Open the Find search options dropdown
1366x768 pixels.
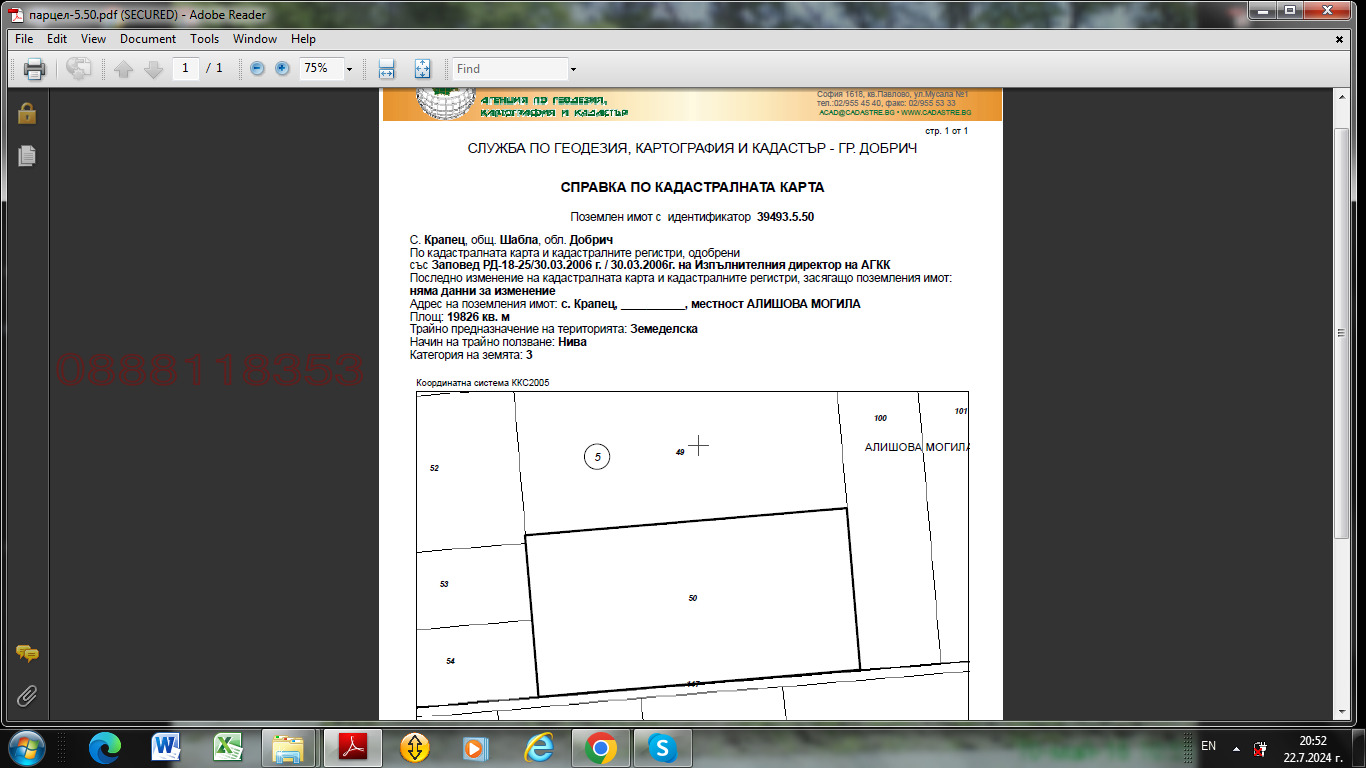tap(572, 68)
